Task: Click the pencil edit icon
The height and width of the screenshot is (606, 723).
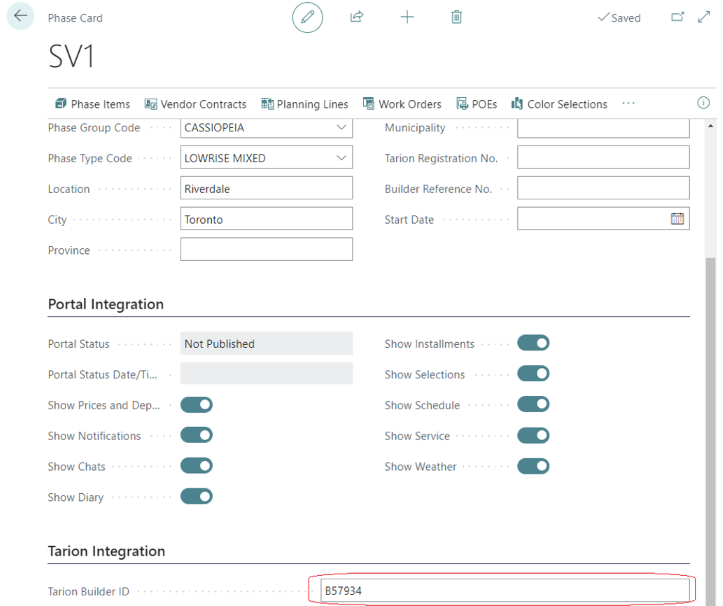Action: tap(307, 17)
